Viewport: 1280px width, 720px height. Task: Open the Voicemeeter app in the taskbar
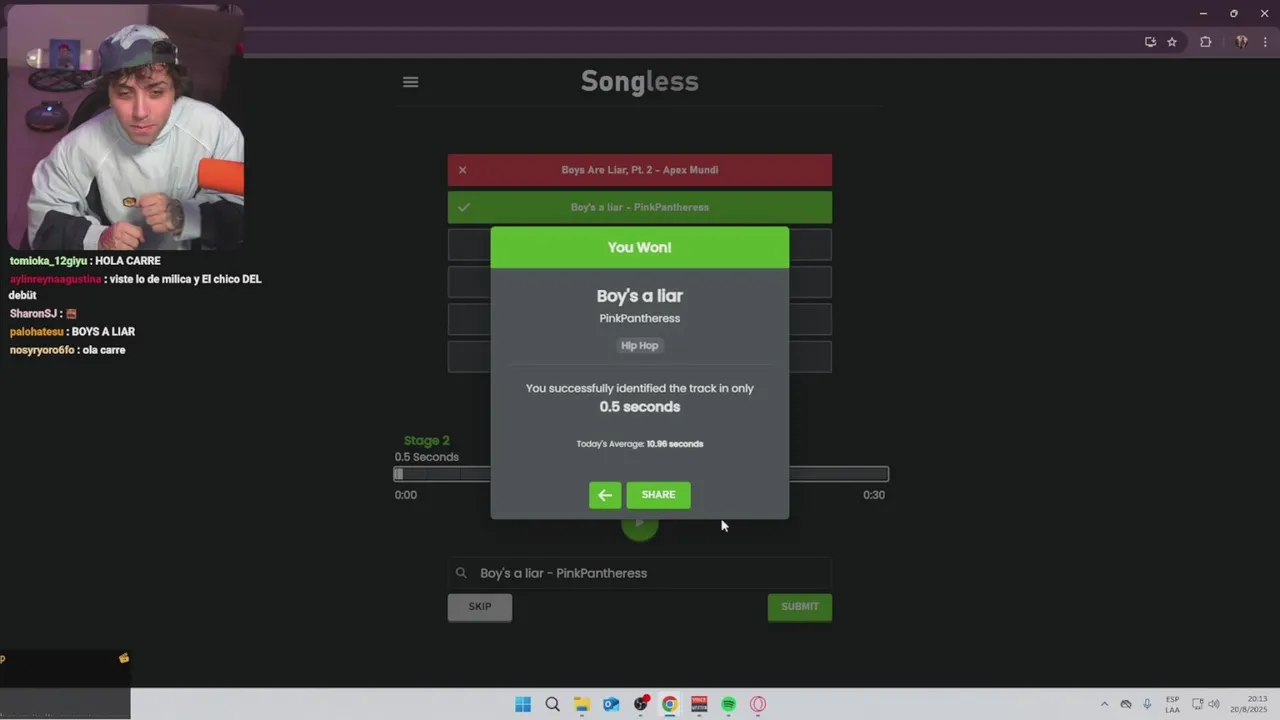pos(699,704)
